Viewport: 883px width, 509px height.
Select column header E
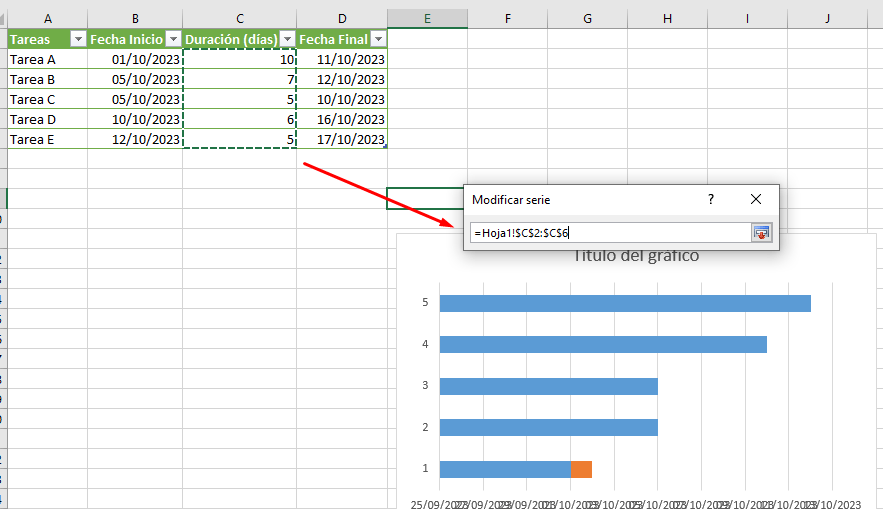(x=427, y=18)
